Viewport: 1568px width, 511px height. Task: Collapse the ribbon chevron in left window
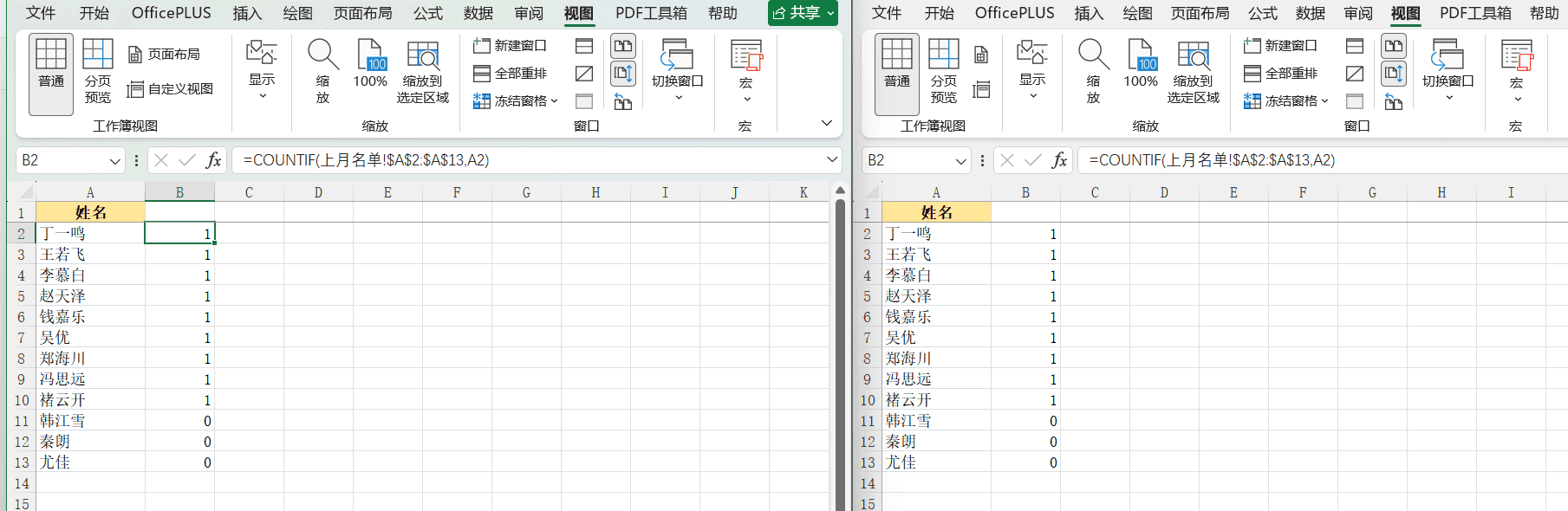click(x=827, y=123)
